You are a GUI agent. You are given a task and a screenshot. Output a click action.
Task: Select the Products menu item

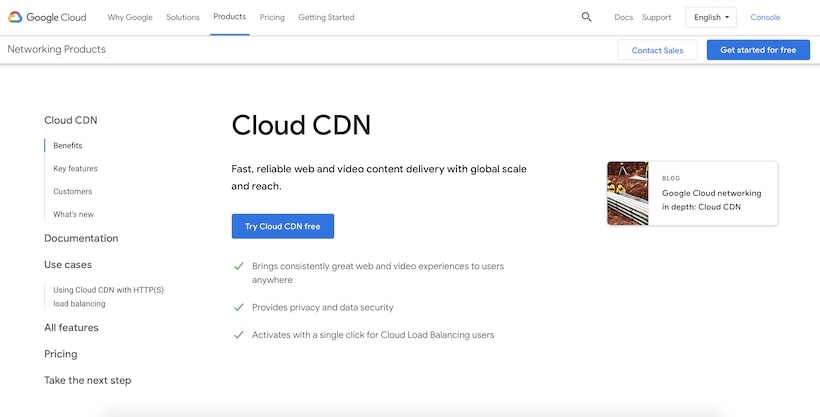(230, 17)
